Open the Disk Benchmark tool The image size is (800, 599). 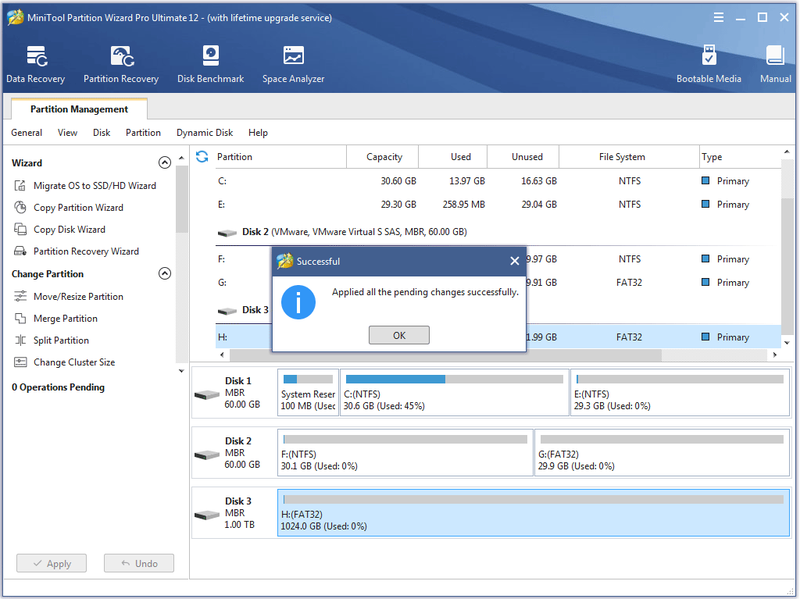click(x=210, y=64)
